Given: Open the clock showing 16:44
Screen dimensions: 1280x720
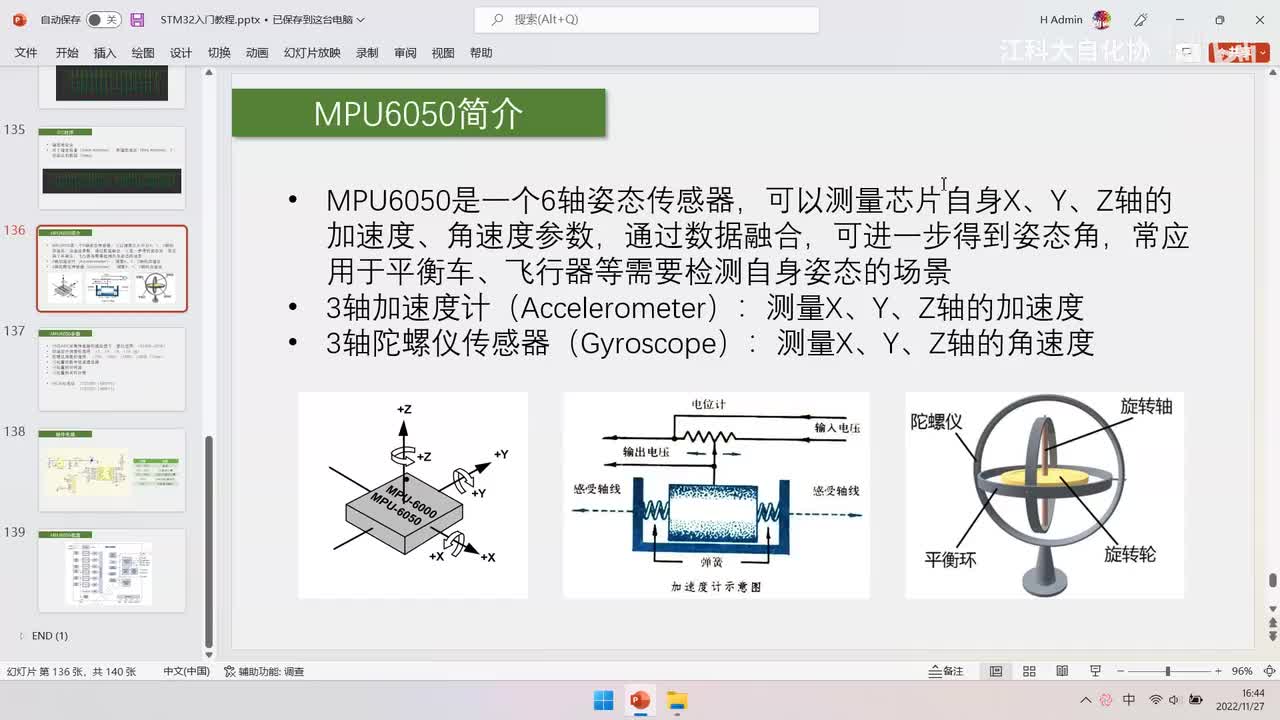Looking at the screenshot, I should pyautogui.click(x=1241, y=700).
